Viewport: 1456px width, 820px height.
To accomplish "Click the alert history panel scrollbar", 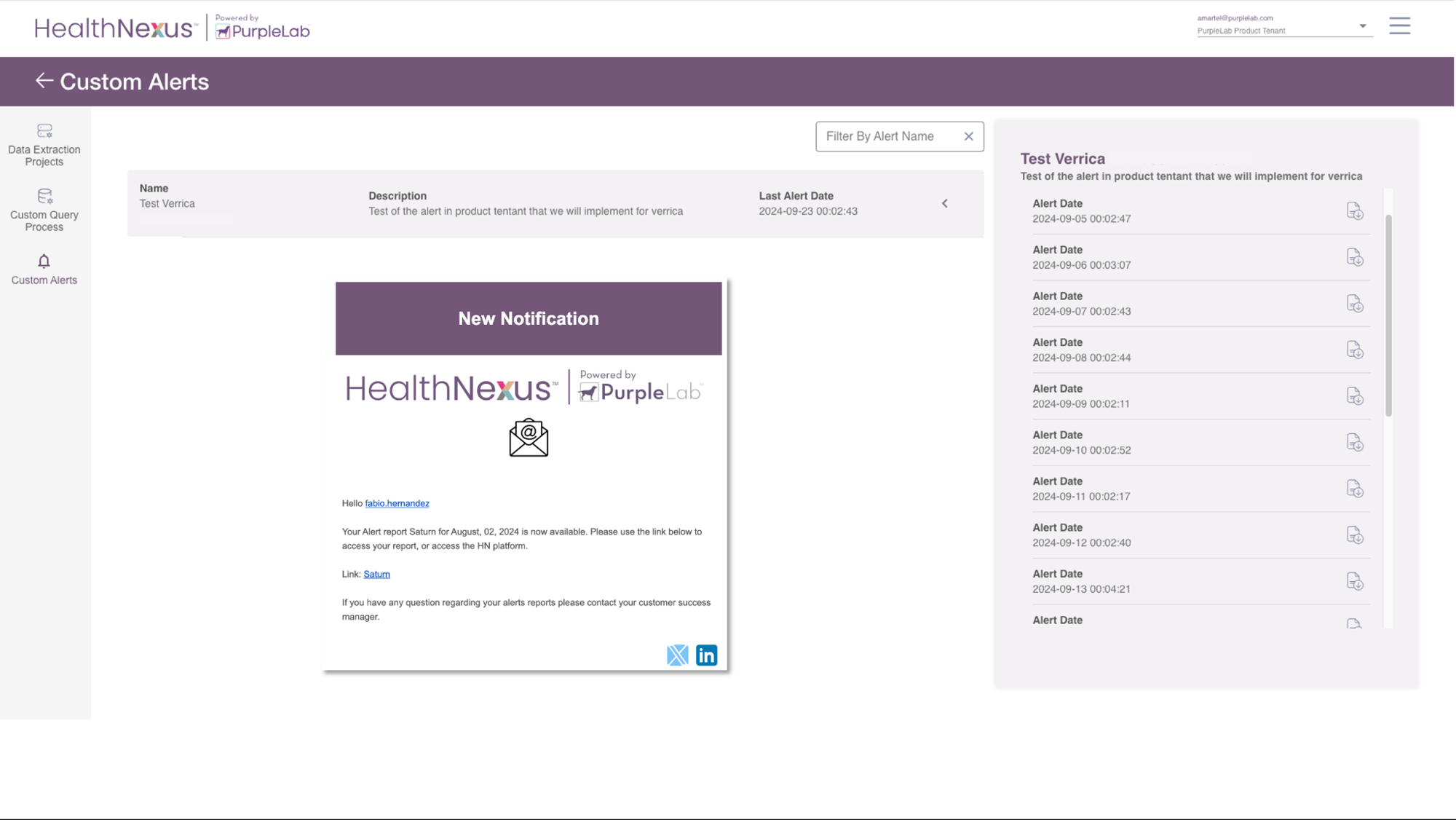I will point(1388,315).
